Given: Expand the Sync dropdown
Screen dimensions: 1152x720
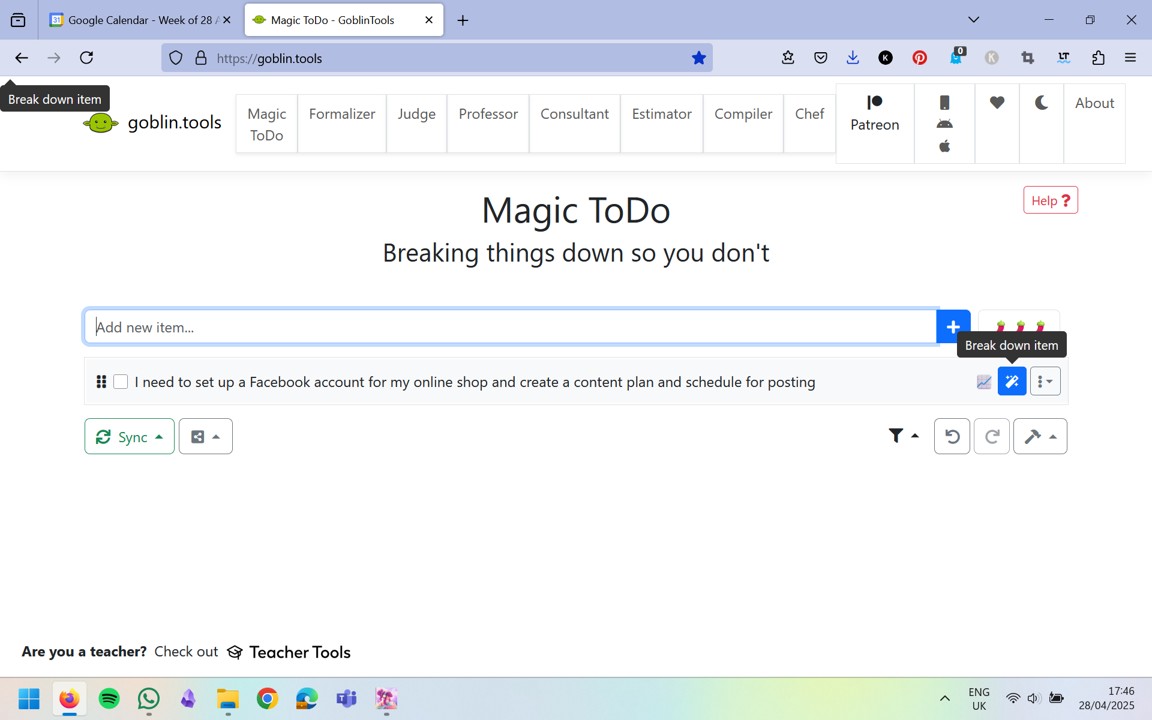Looking at the screenshot, I should click(x=129, y=436).
